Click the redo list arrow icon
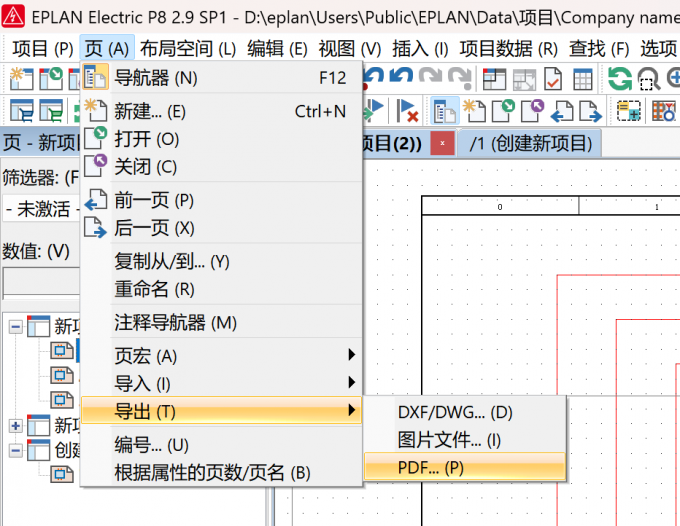680x526 pixels. point(460,78)
